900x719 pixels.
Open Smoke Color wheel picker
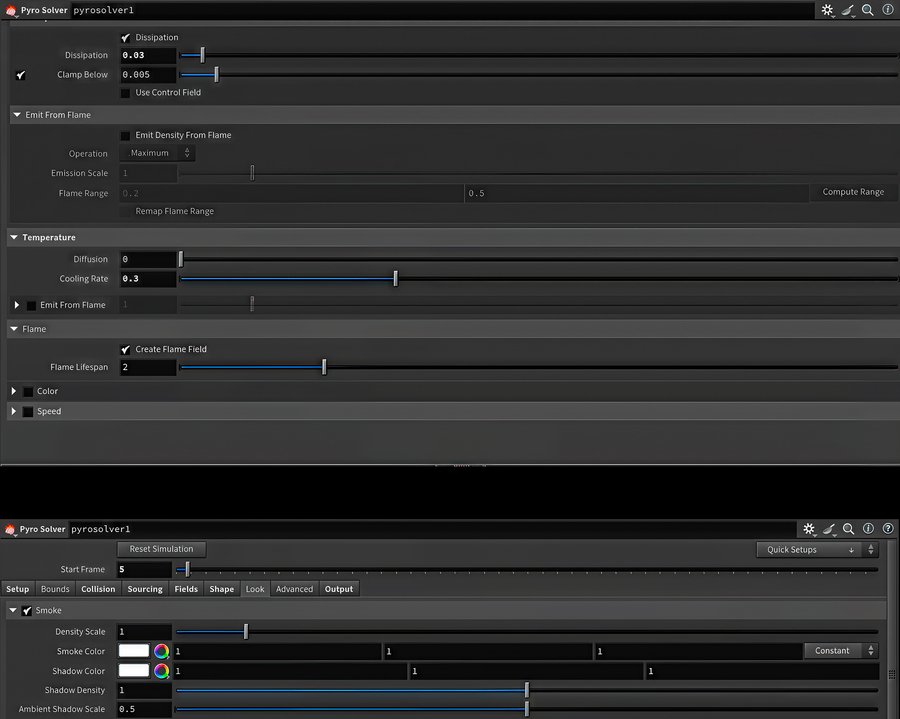(161, 651)
